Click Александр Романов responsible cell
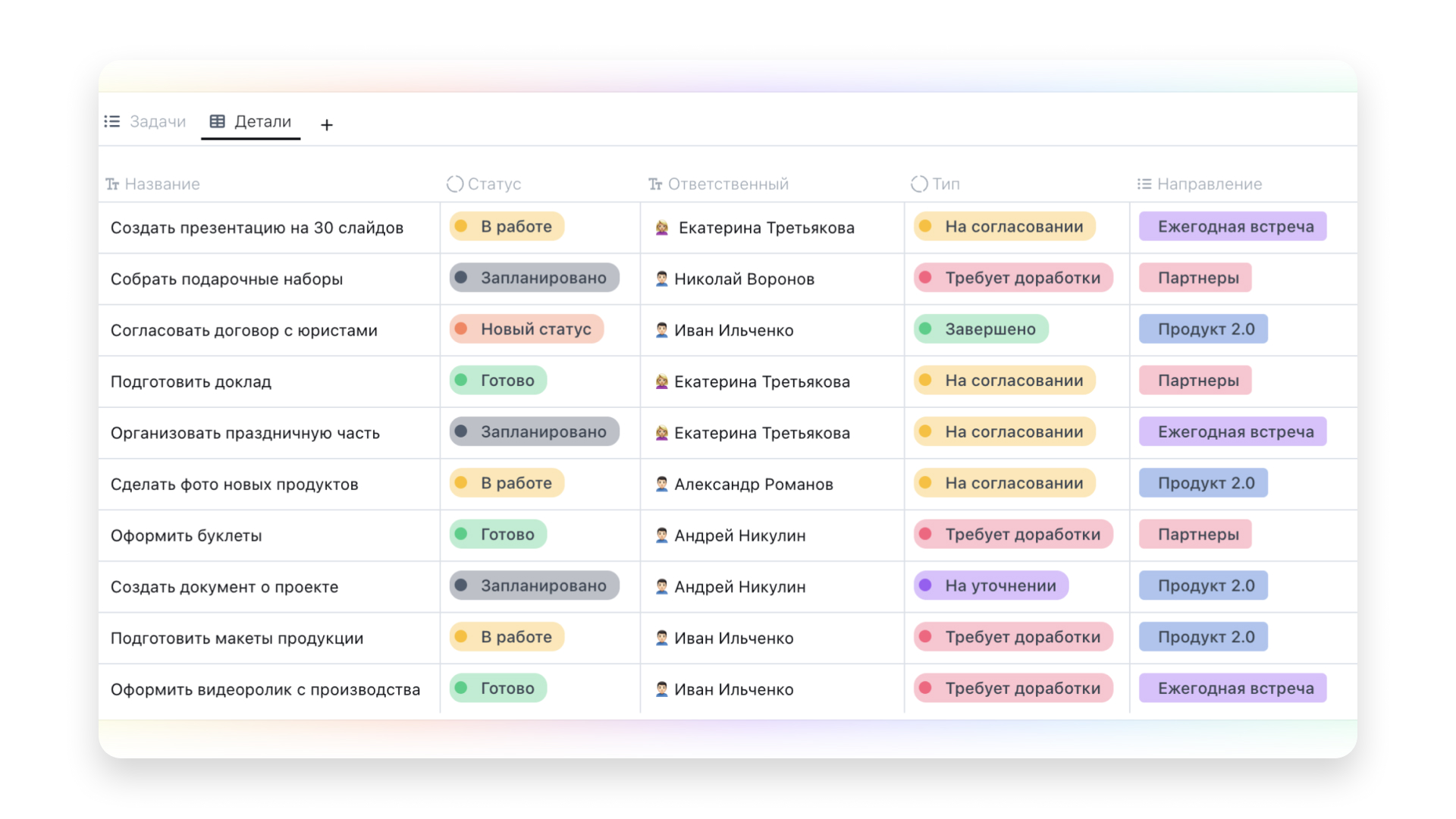The height and width of the screenshot is (819, 1456). pos(753,484)
